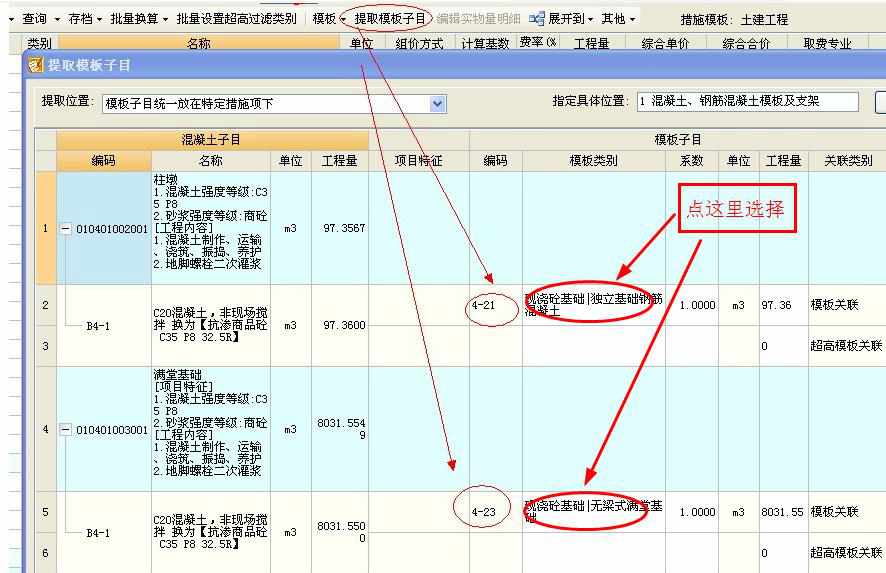Click the 指定具体位置 input field
This screenshot has width=886, height=573.
click(748, 102)
